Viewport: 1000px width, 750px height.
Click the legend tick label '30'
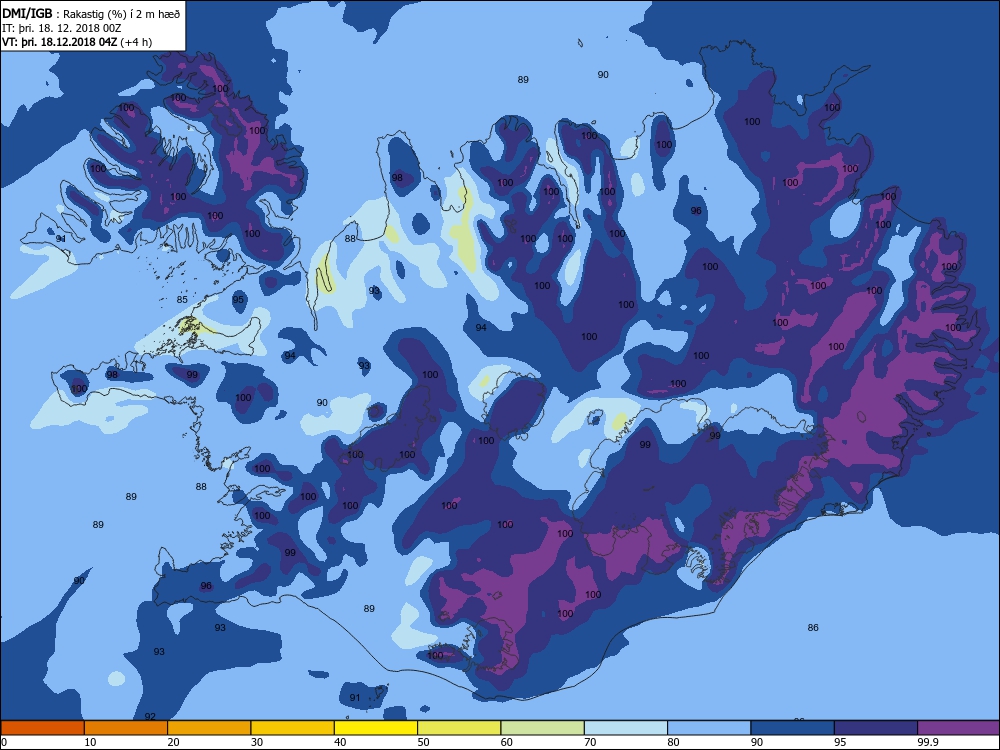(257, 742)
